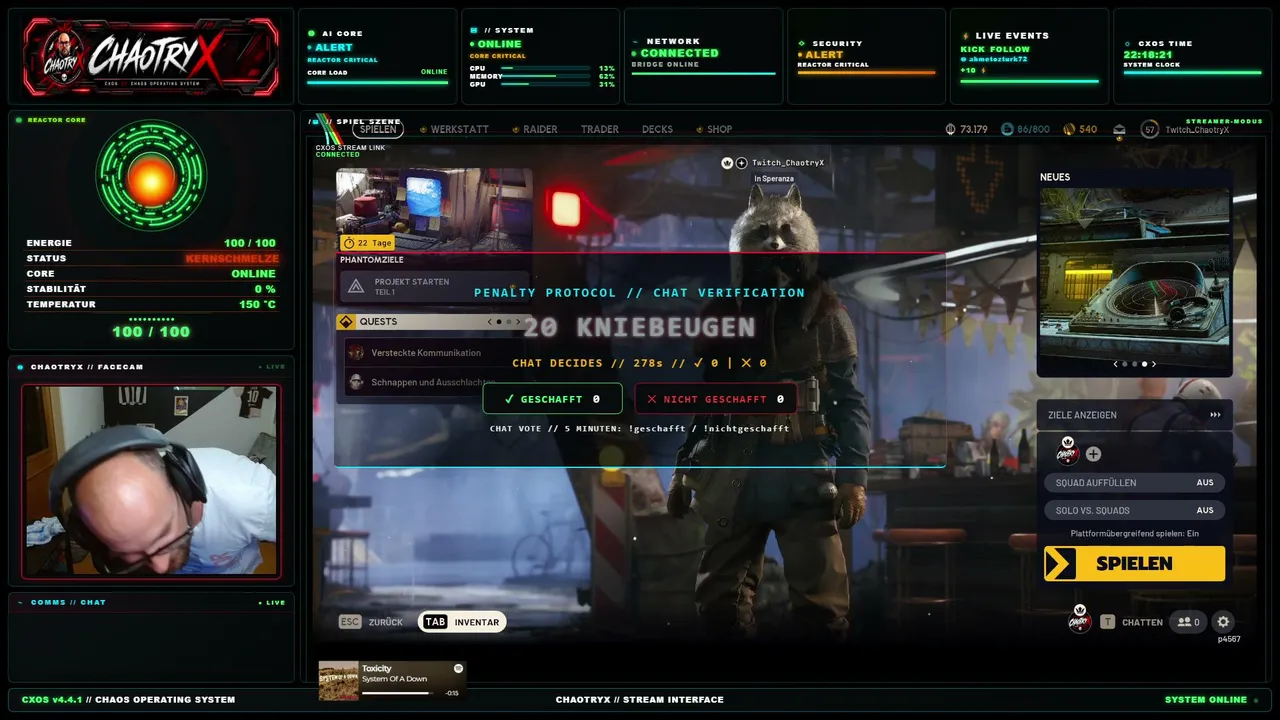Go to next Neues news slide
The width and height of the screenshot is (1280, 720).
(x=1154, y=364)
